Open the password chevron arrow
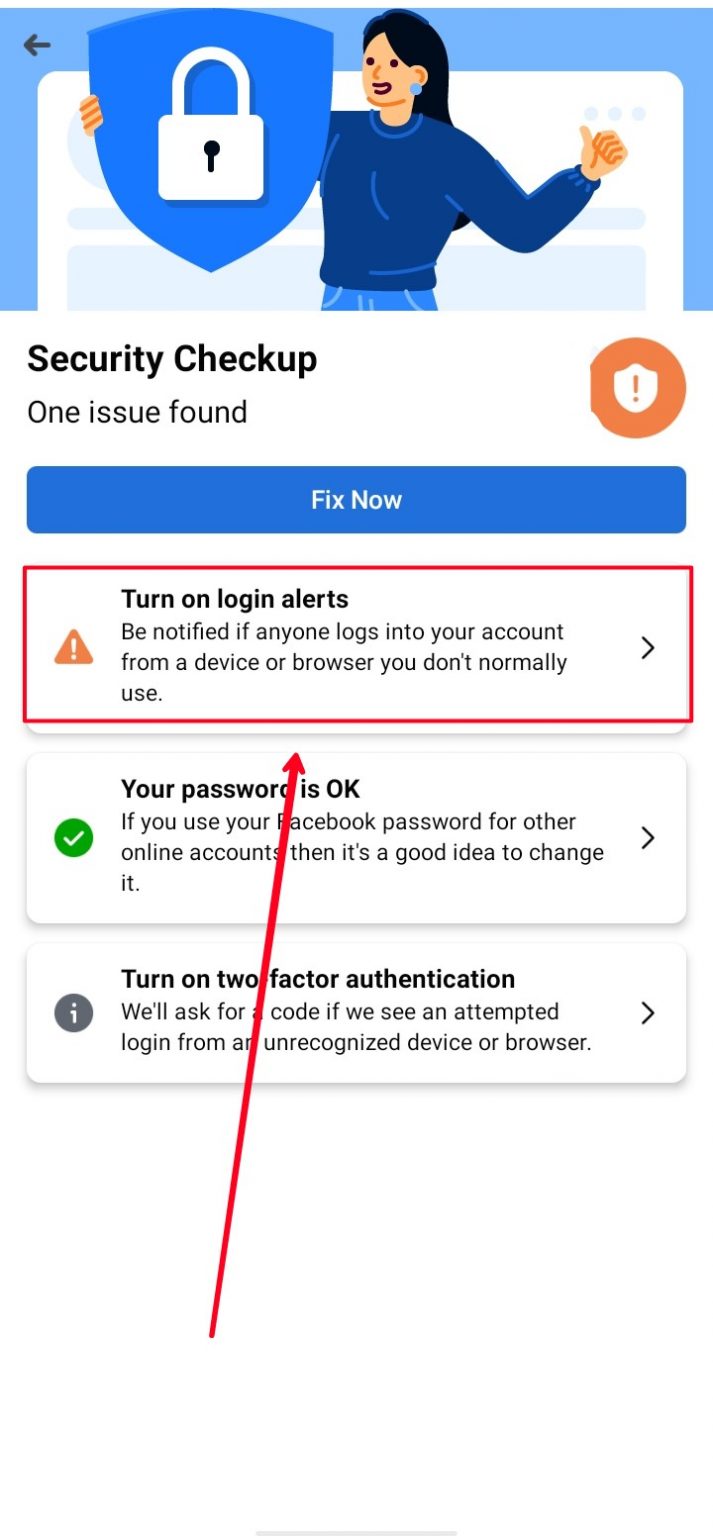Screen dimensions: 713x1536 point(648,838)
